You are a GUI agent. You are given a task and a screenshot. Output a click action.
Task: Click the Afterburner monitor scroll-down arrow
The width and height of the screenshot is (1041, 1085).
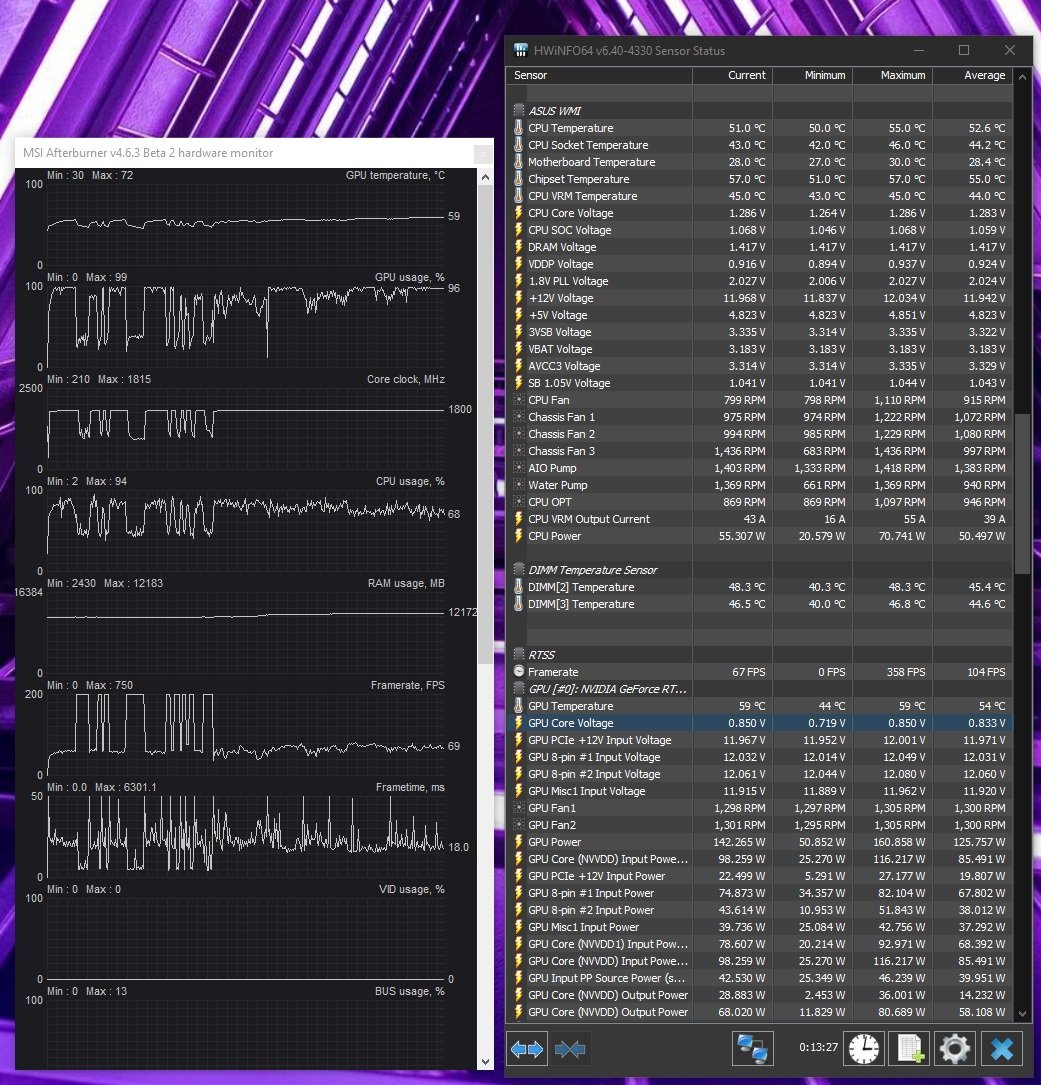(485, 1061)
